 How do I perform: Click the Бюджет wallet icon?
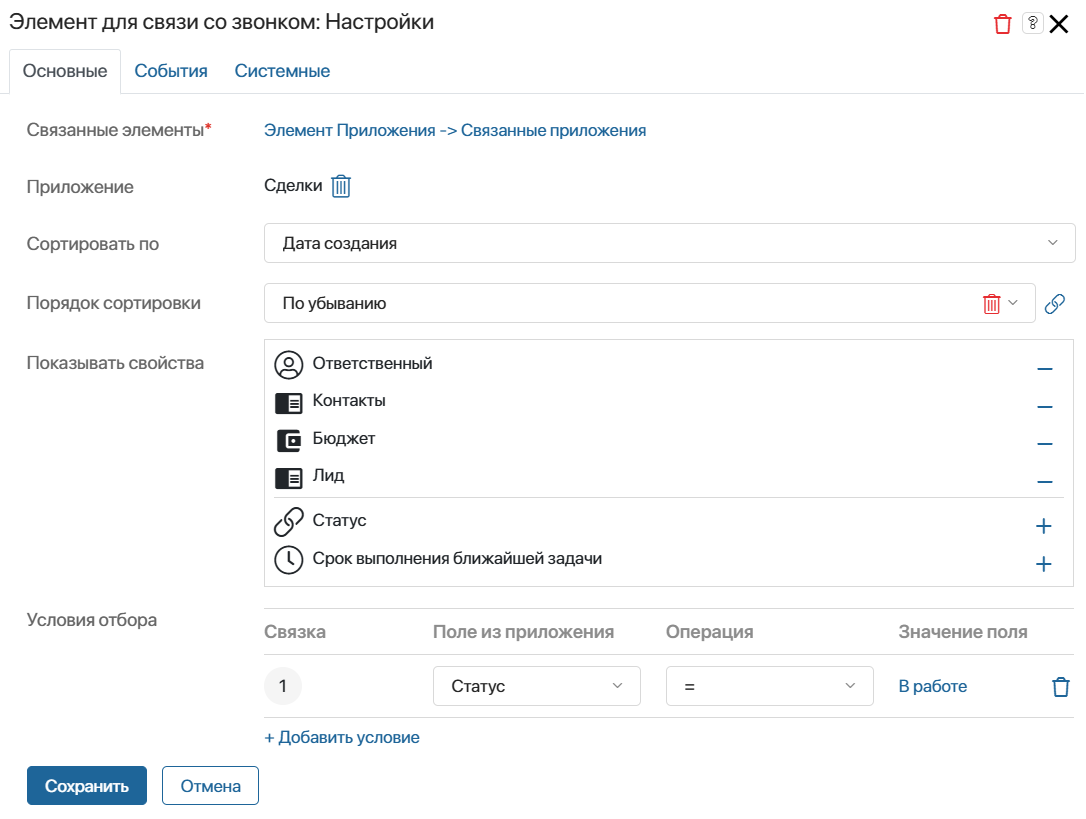point(289,440)
